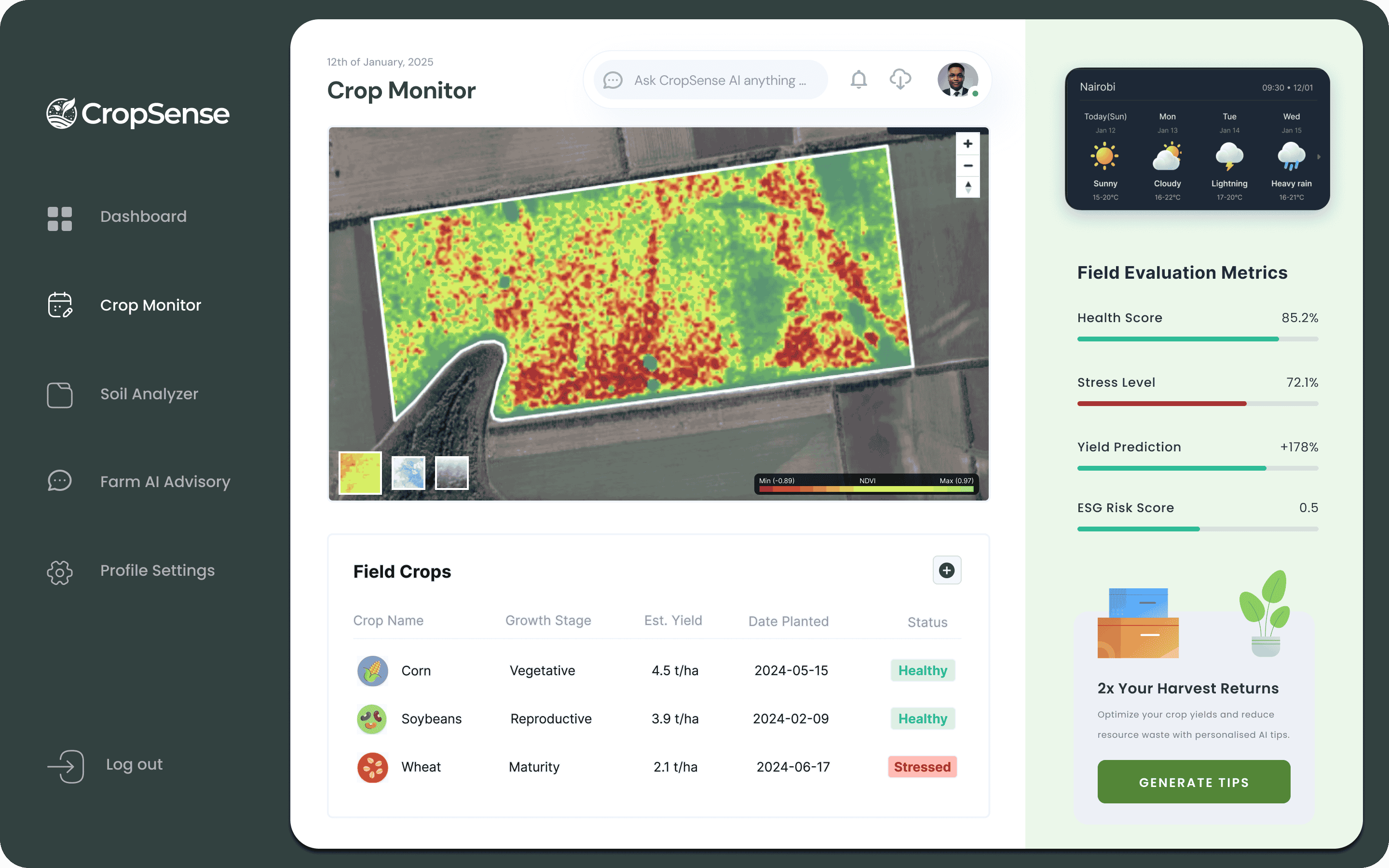Open the notifications bell icon
1389x868 pixels.
[x=858, y=80]
